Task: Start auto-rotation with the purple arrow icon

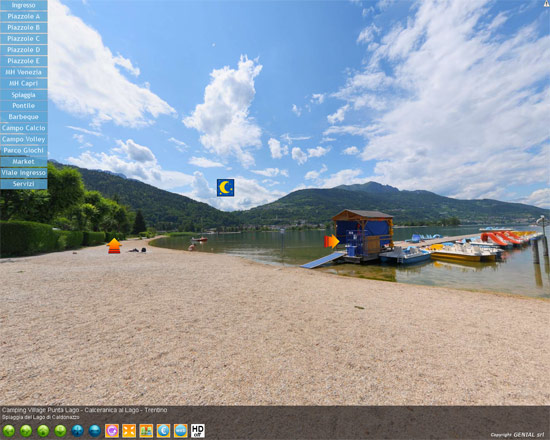Action: coord(112,431)
